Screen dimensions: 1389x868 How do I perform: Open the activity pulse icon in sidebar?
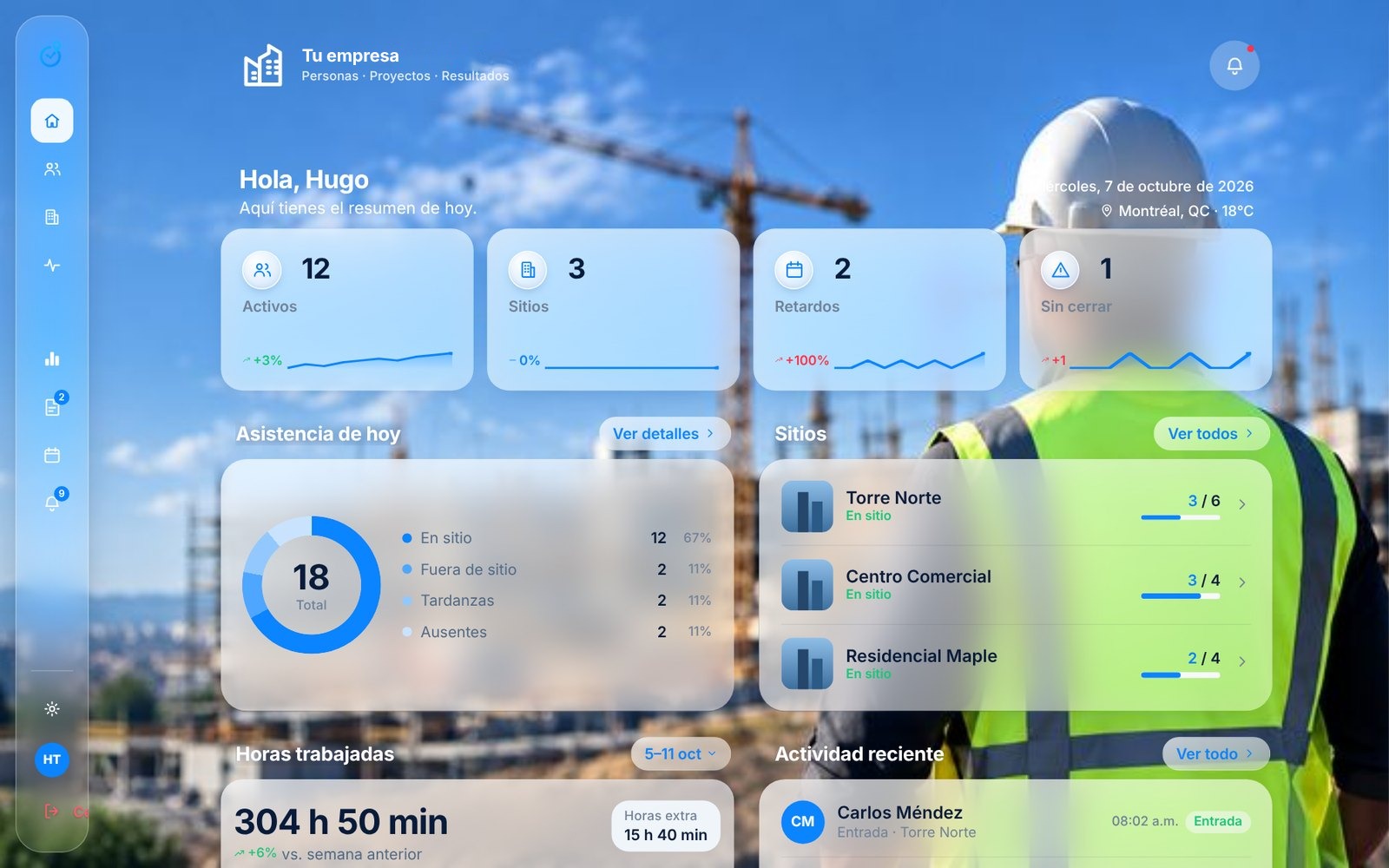[52, 266]
